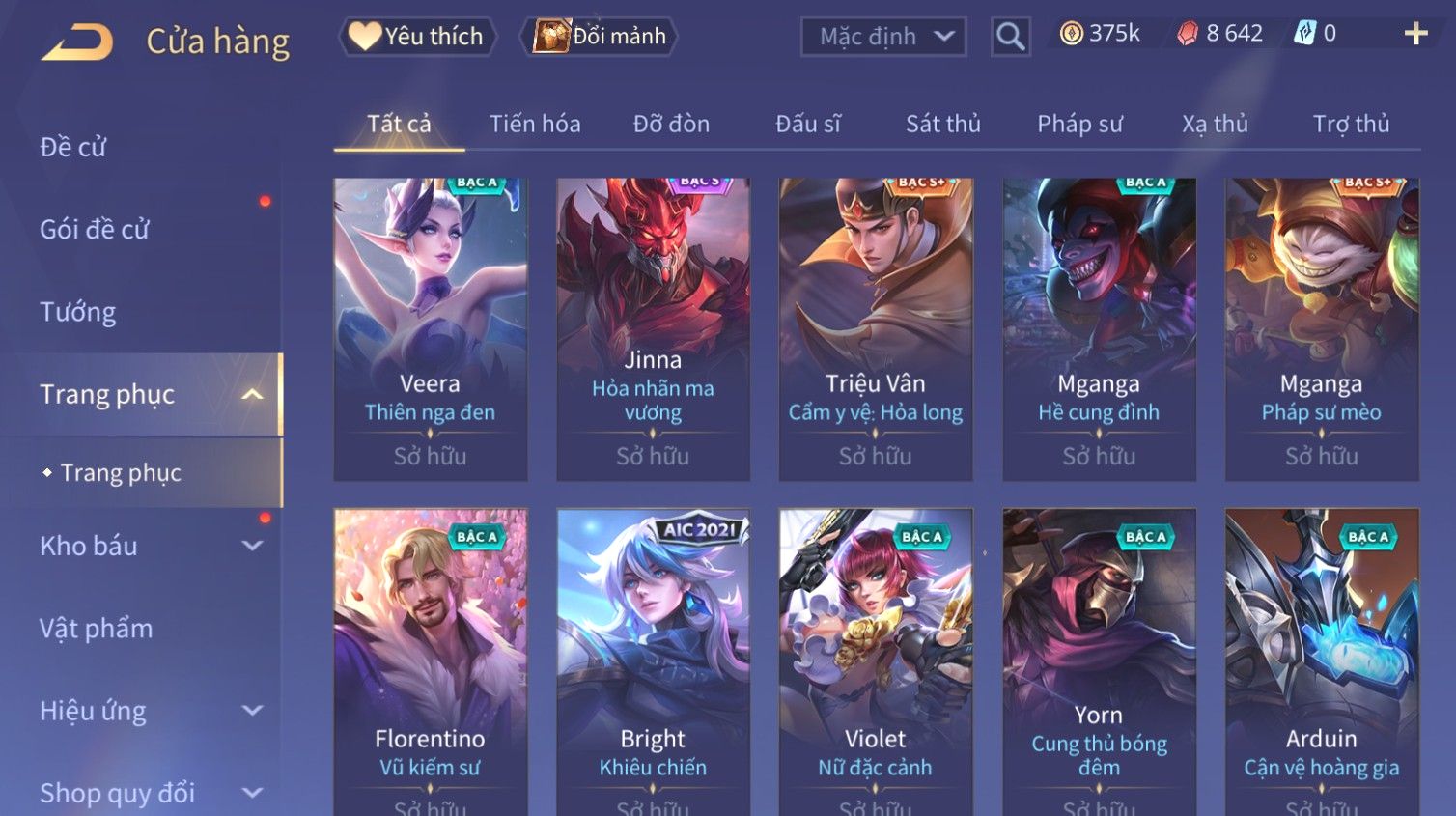Screen dimensions: 1456x816
Task: Click the blue voucher currency icon
Action: [x=1304, y=34]
